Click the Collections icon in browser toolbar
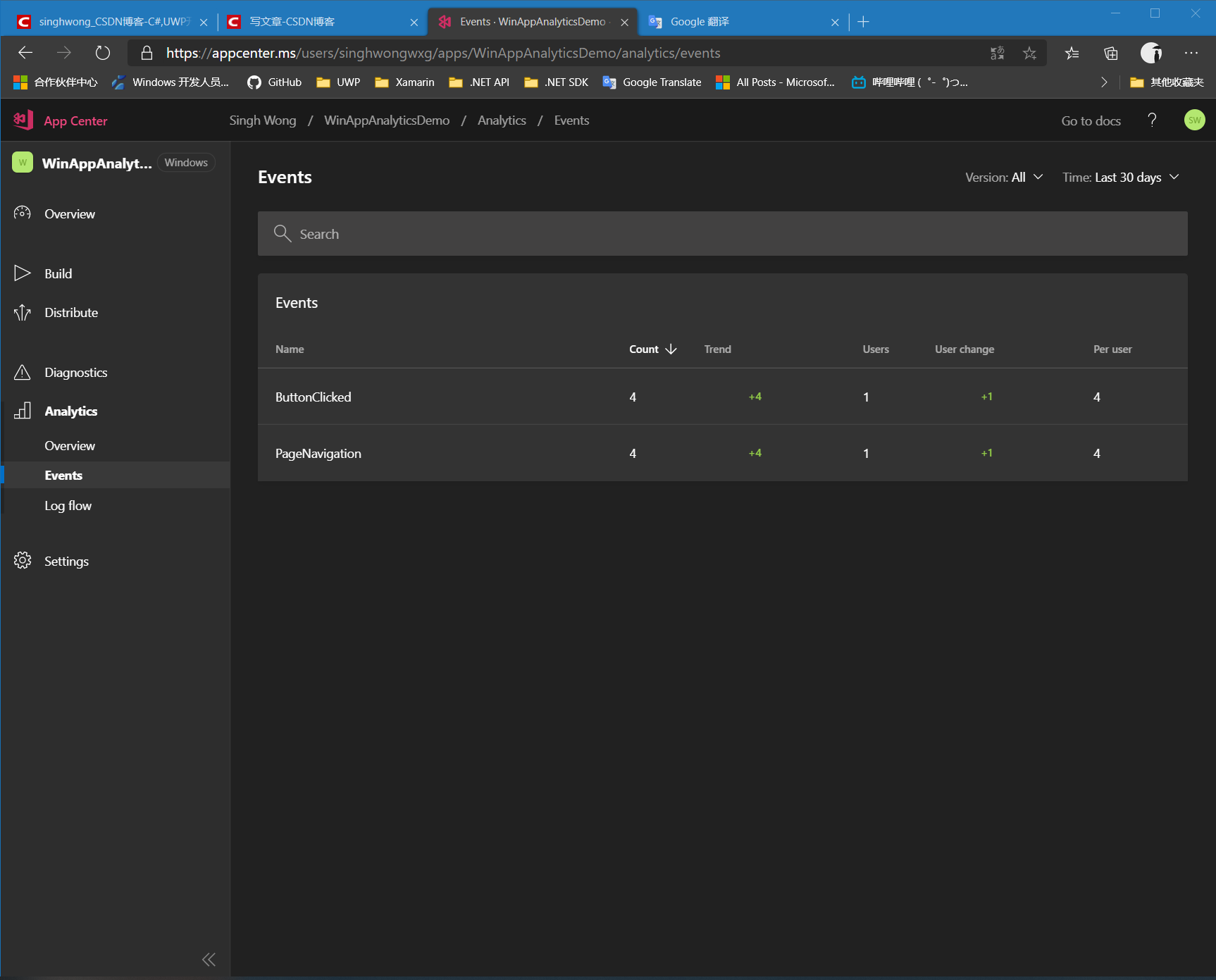Image resolution: width=1216 pixels, height=980 pixels. pos(1111,53)
